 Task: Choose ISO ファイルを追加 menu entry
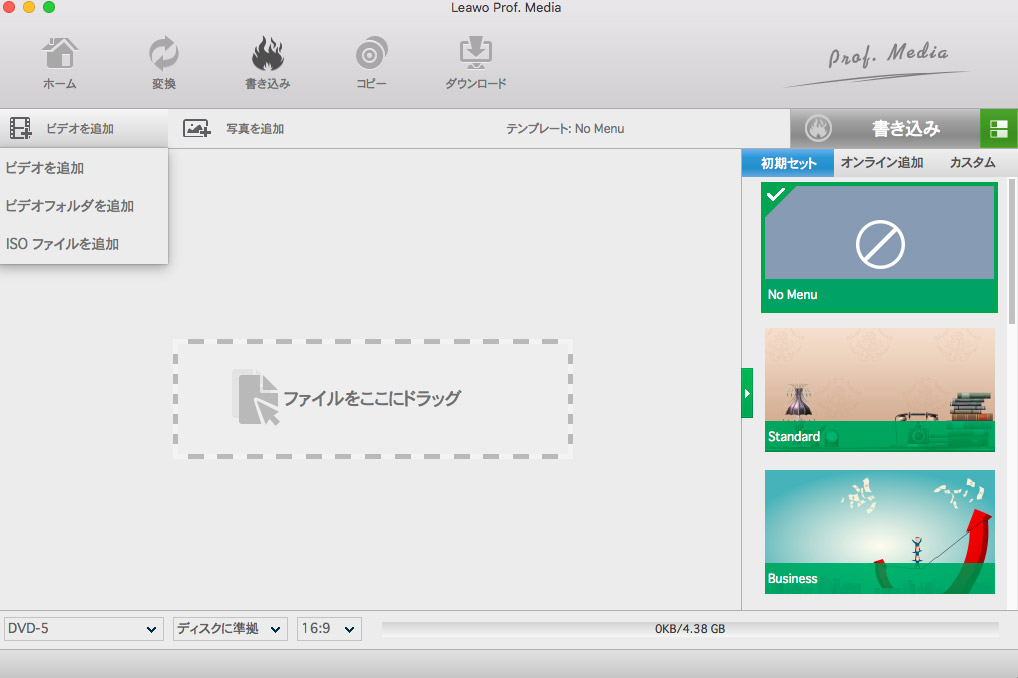coord(62,244)
